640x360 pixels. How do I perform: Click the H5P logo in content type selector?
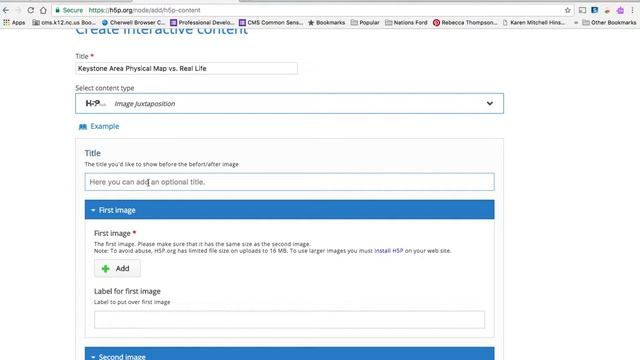[96, 104]
